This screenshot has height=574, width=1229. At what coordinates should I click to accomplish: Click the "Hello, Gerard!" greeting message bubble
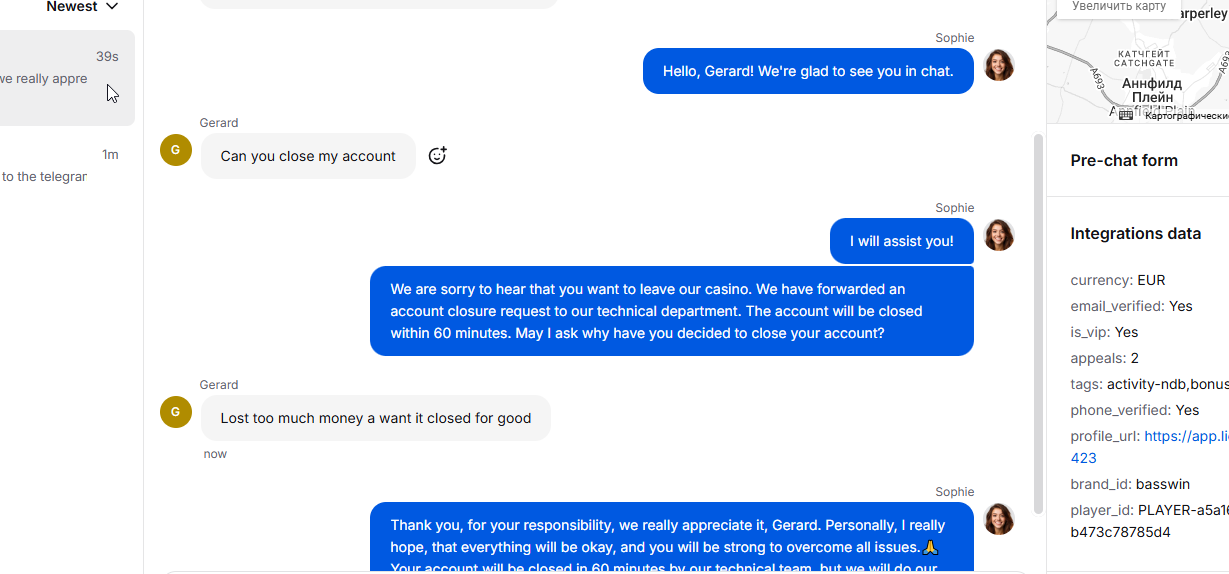point(807,71)
